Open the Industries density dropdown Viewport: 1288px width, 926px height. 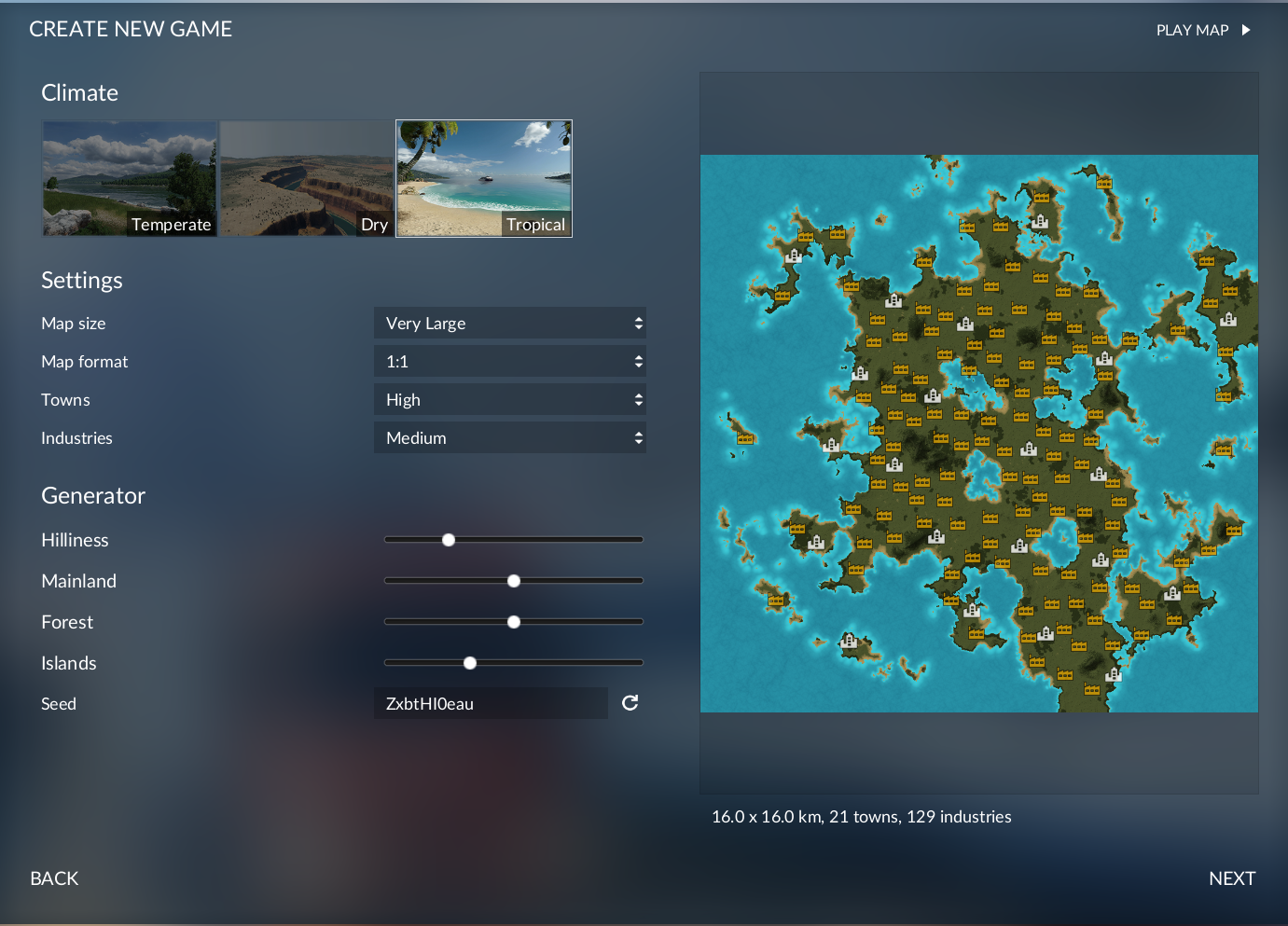(510, 437)
